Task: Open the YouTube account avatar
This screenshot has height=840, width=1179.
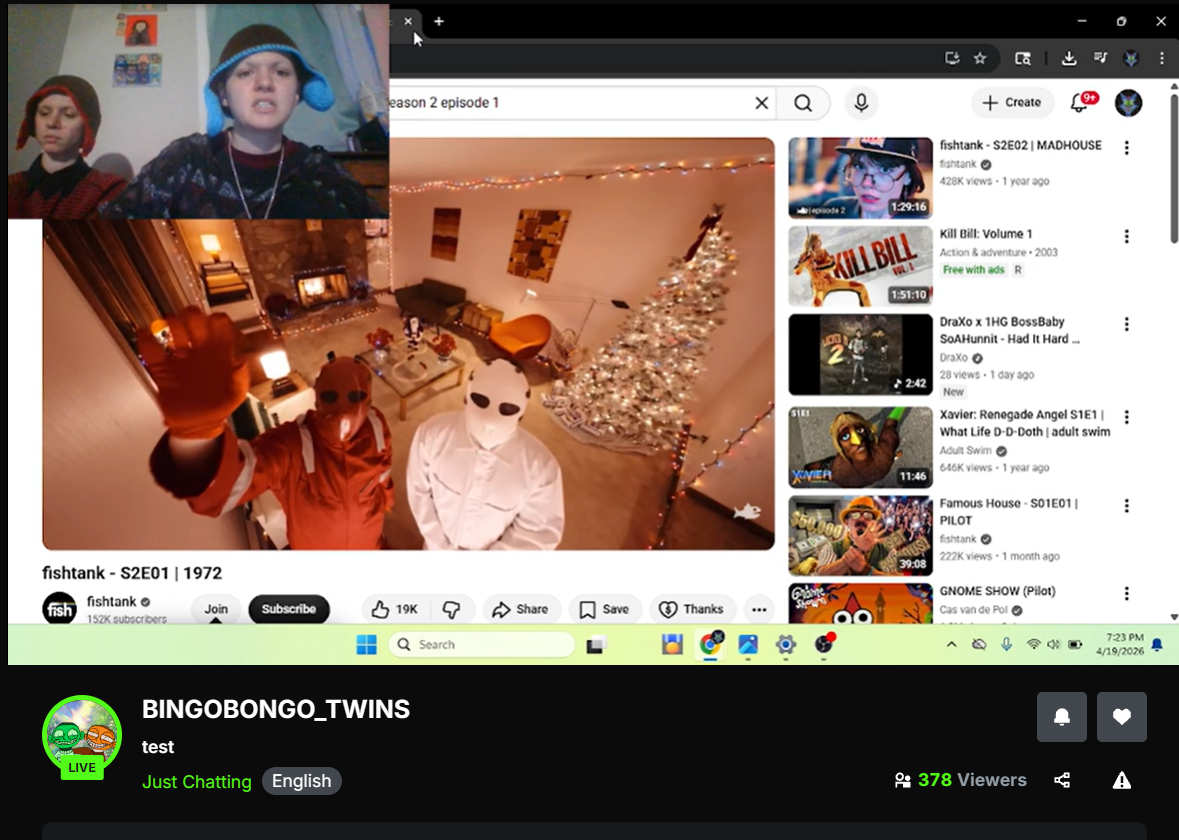Action: coord(1128,102)
